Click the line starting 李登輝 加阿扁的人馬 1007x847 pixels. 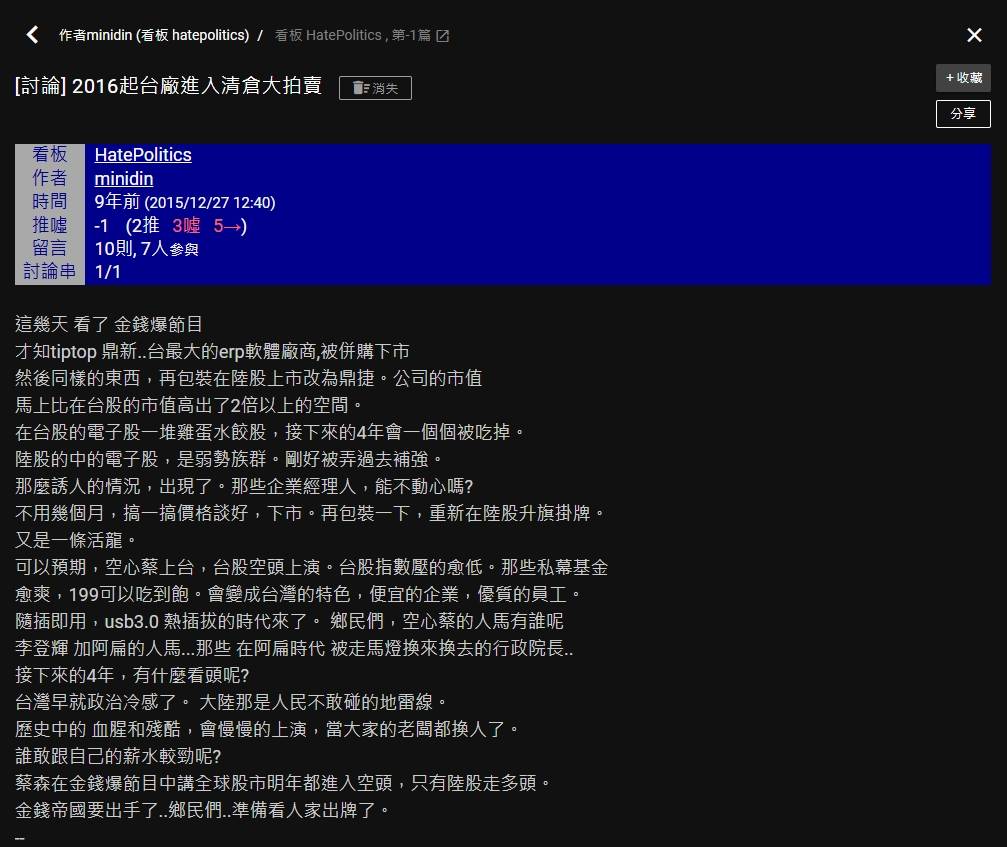pos(294,648)
